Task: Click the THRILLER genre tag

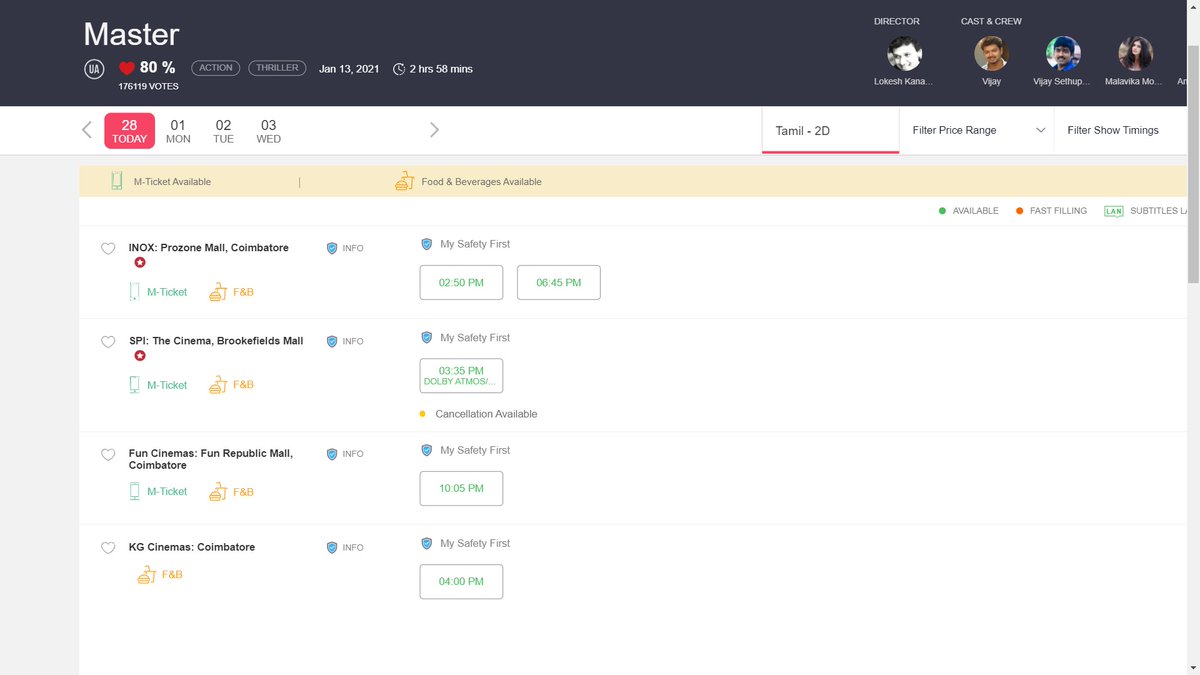Action: (x=277, y=68)
